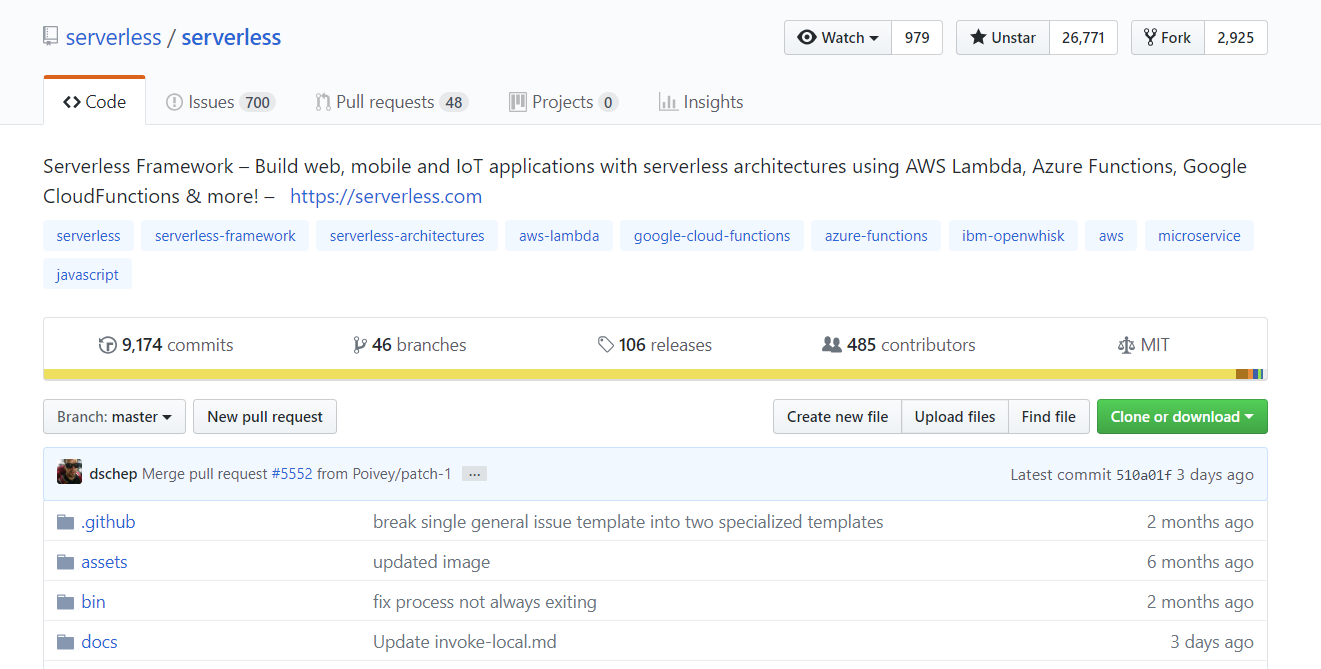This screenshot has width=1321, height=669.
Task: Switch to the Code tab
Action: [x=95, y=102]
